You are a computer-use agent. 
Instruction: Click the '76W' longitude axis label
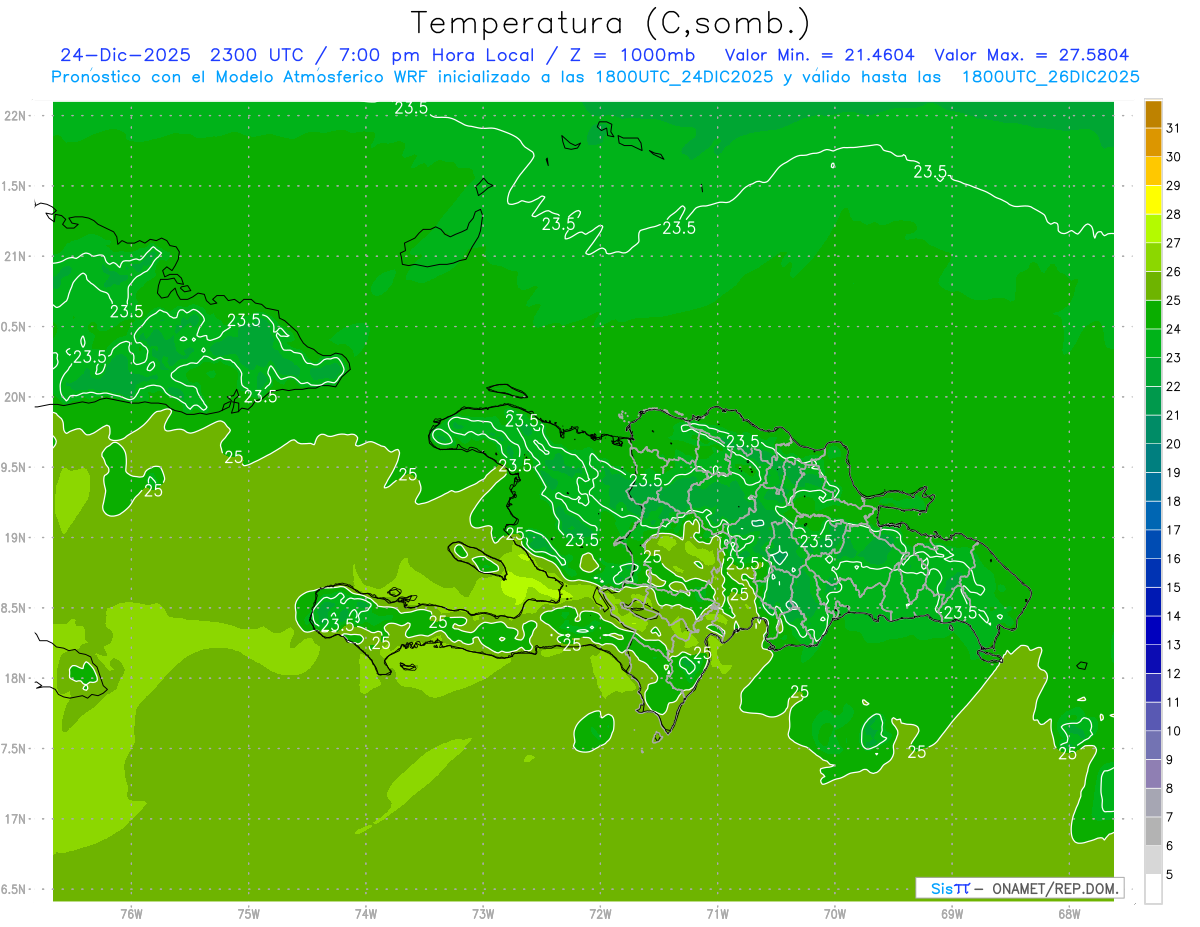[131, 914]
